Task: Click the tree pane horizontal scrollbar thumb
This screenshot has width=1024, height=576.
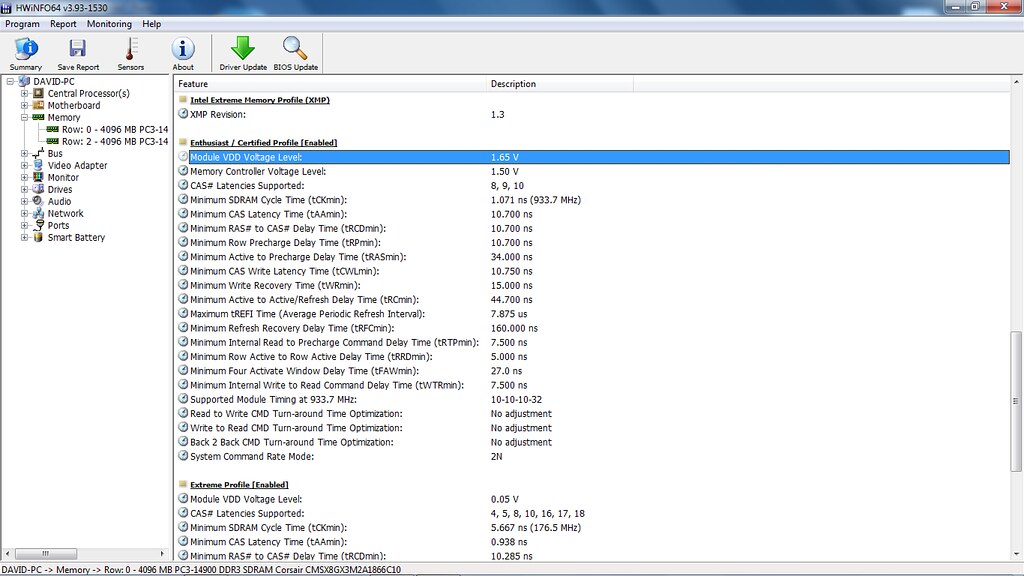Action: click(x=46, y=553)
